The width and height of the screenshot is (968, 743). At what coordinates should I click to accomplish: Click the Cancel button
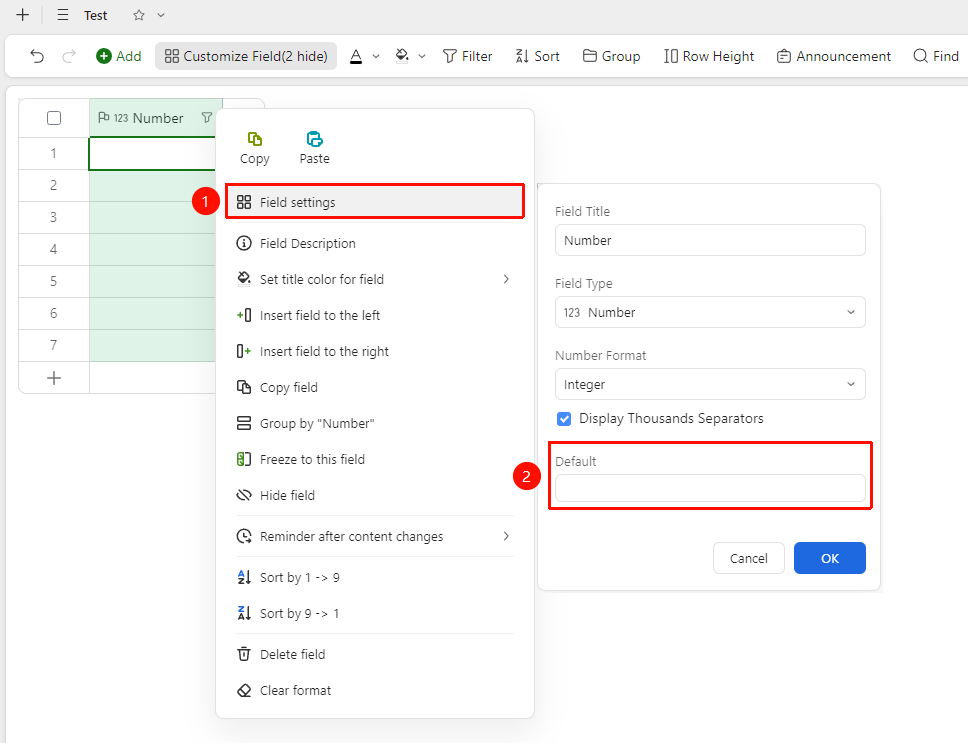point(748,558)
